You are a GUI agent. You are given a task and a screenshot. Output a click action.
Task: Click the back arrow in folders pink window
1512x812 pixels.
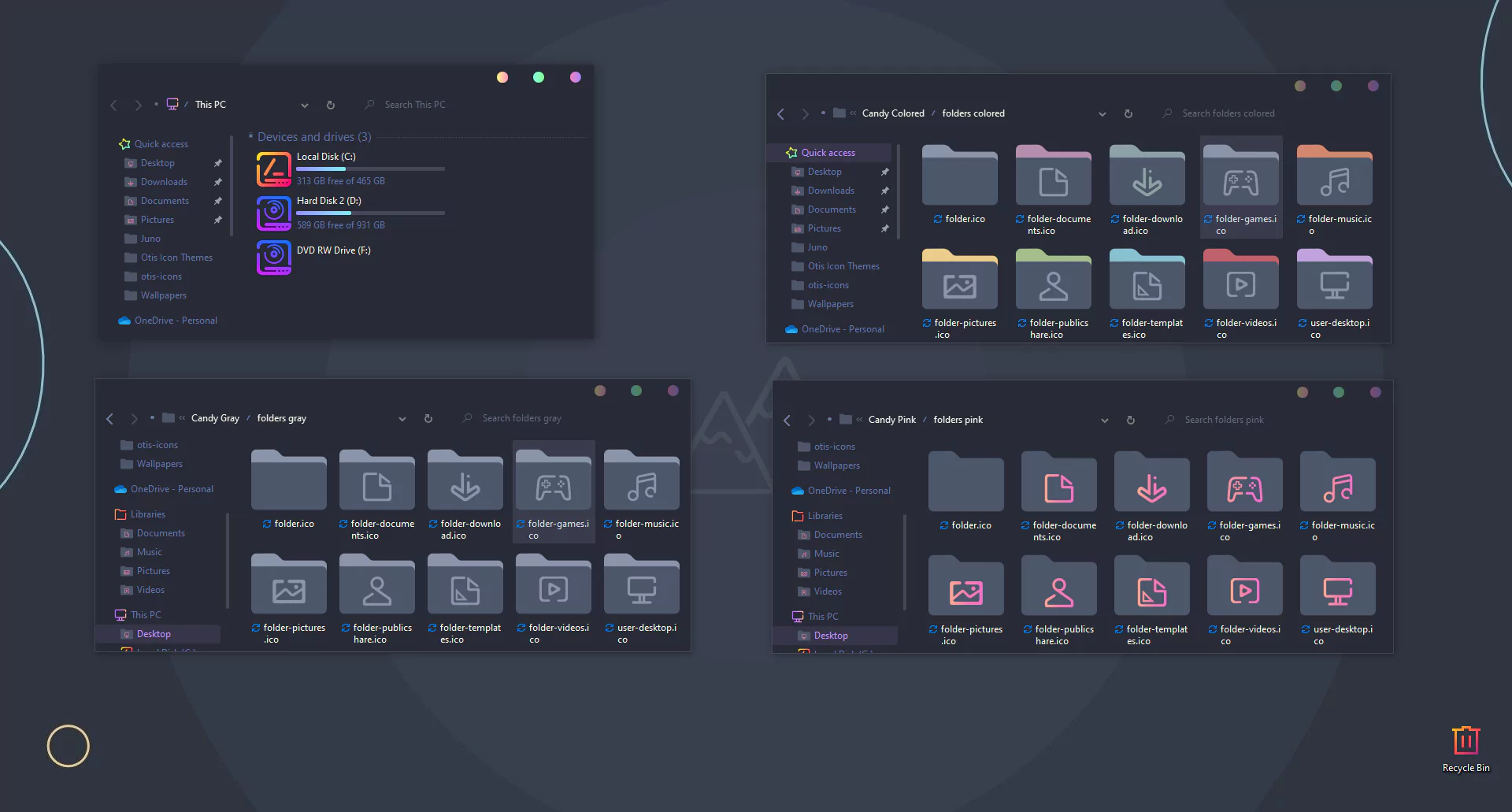click(x=787, y=420)
